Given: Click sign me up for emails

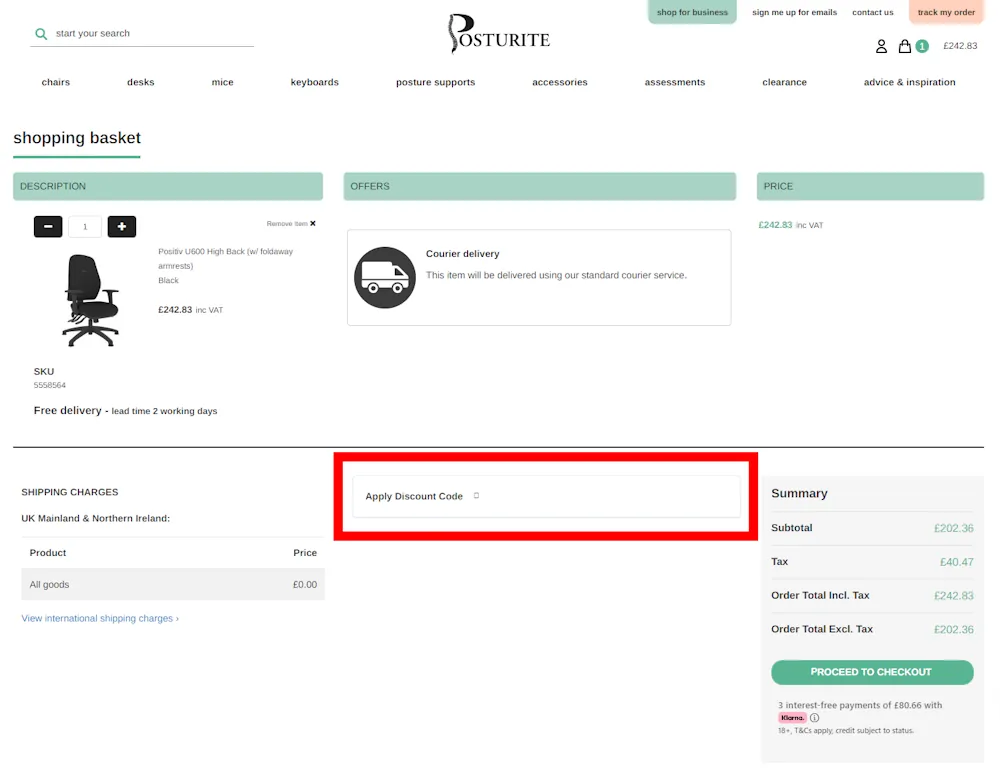Looking at the screenshot, I should click(x=794, y=12).
